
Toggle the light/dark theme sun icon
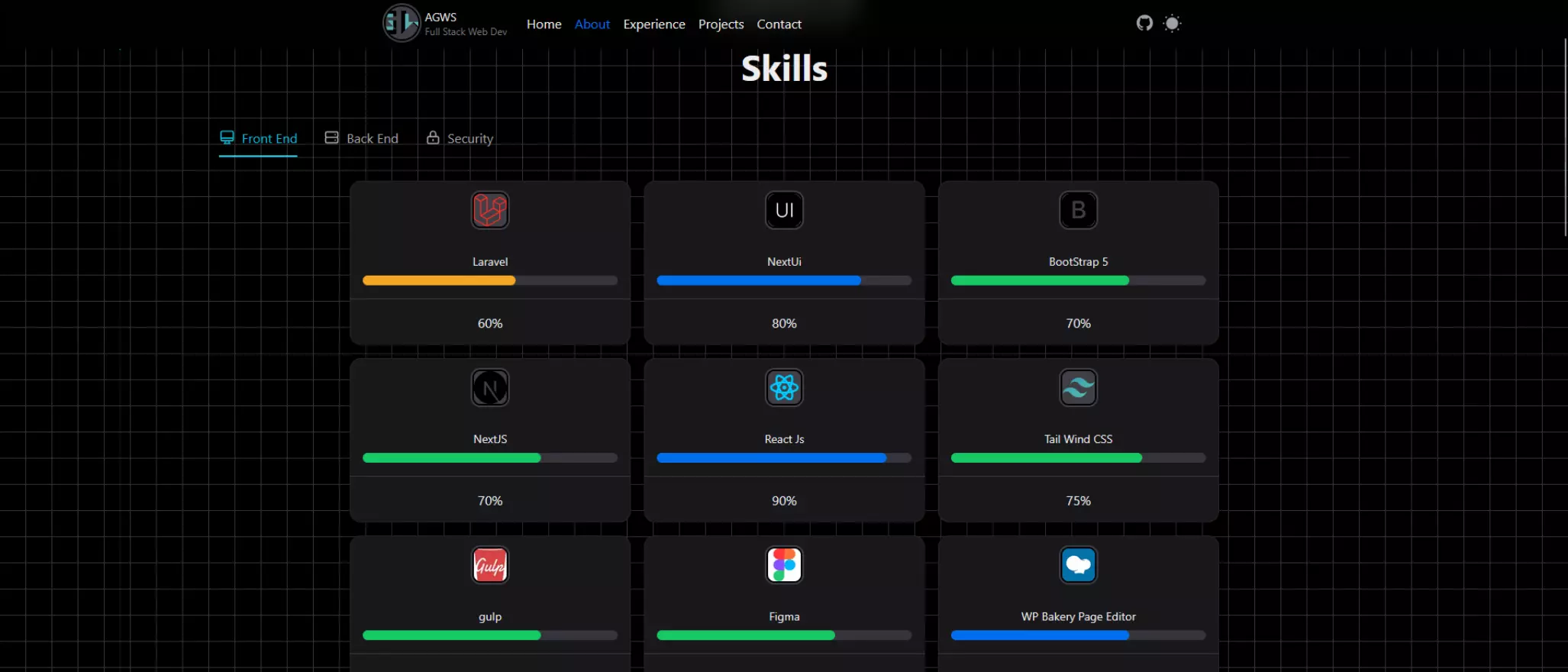(1172, 24)
